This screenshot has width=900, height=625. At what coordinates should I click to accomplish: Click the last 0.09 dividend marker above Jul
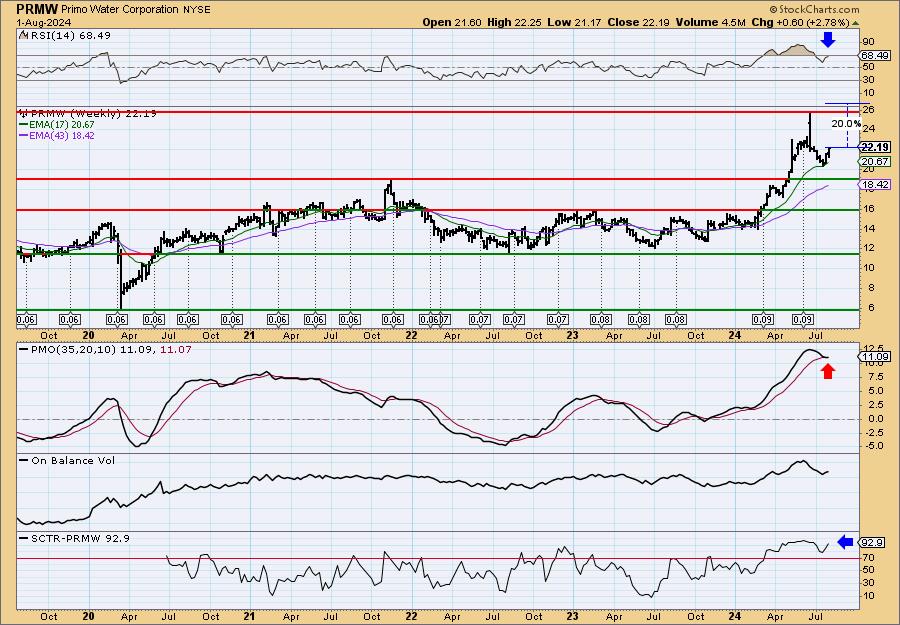click(x=803, y=320)
